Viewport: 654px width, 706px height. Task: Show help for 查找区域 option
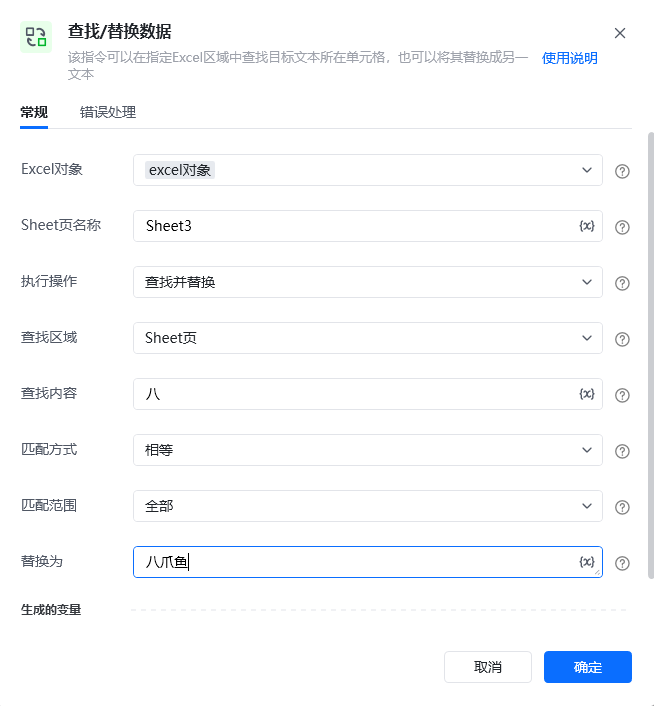click(x=622, y=339)
